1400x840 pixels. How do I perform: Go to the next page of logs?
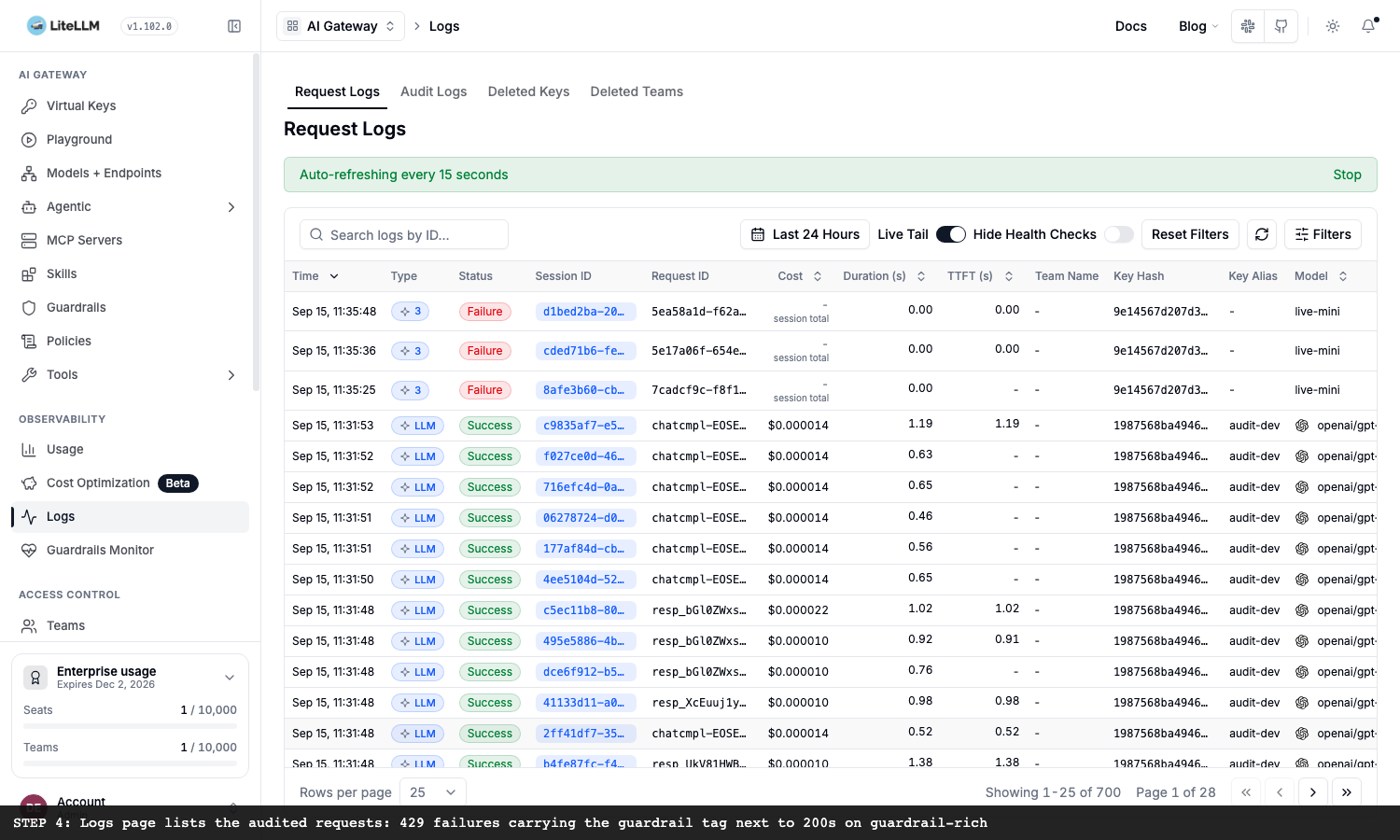(1312, 792)
